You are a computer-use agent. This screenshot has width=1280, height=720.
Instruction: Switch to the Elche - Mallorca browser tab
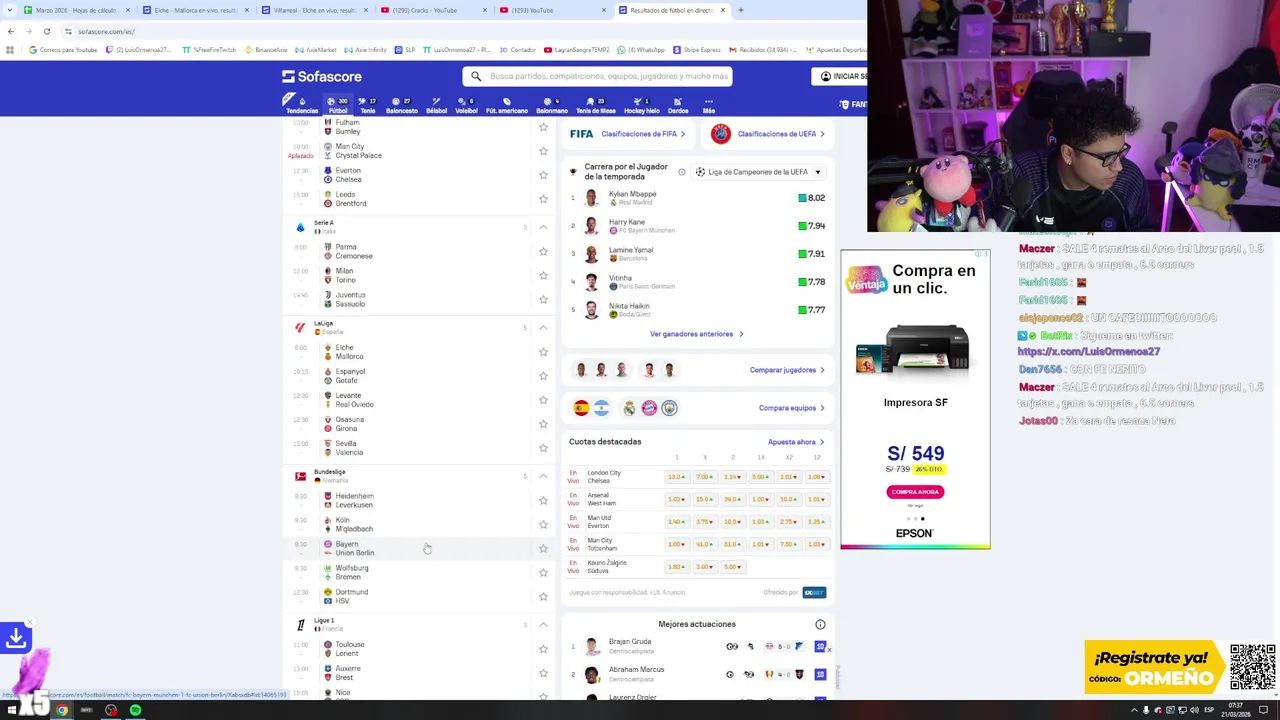coord(195,10)
